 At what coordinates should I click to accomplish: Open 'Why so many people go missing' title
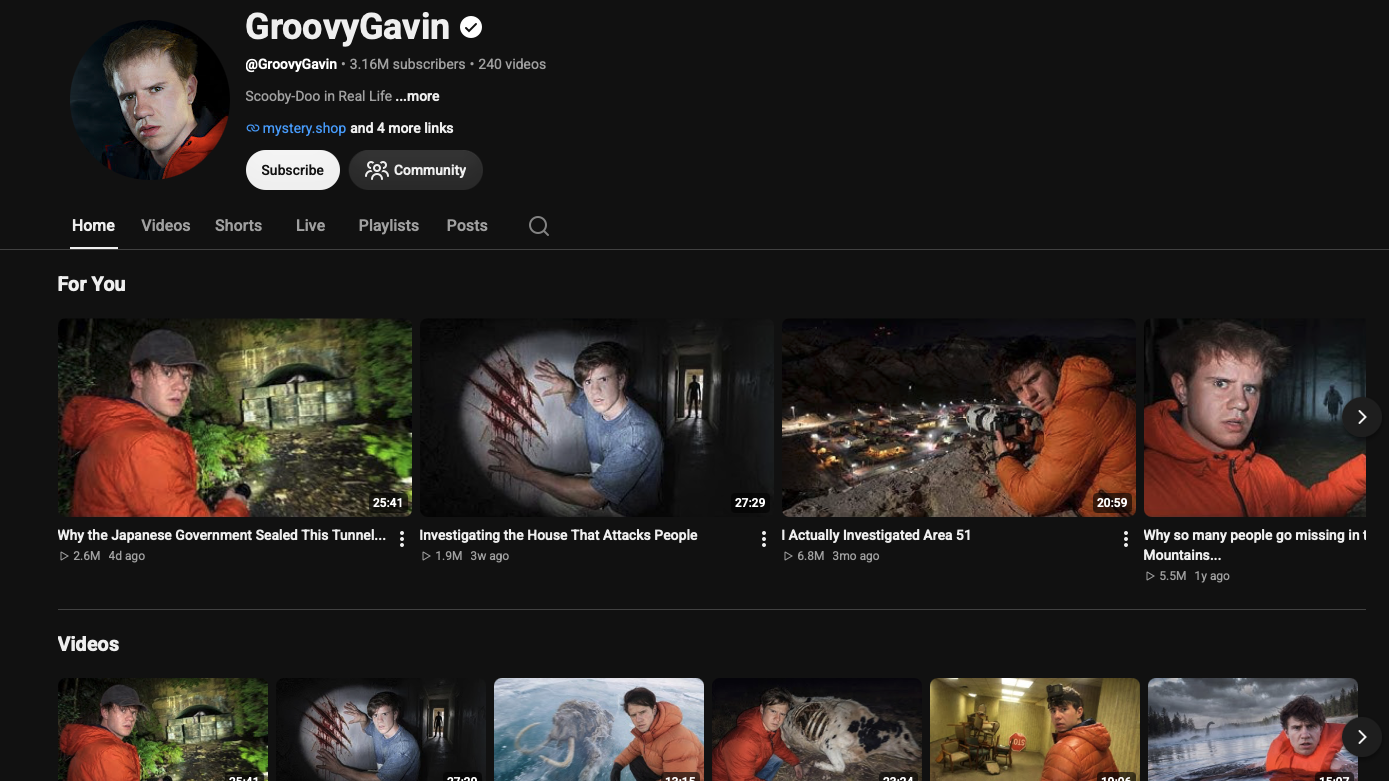pyautogui.click(x=1254, y=545)
